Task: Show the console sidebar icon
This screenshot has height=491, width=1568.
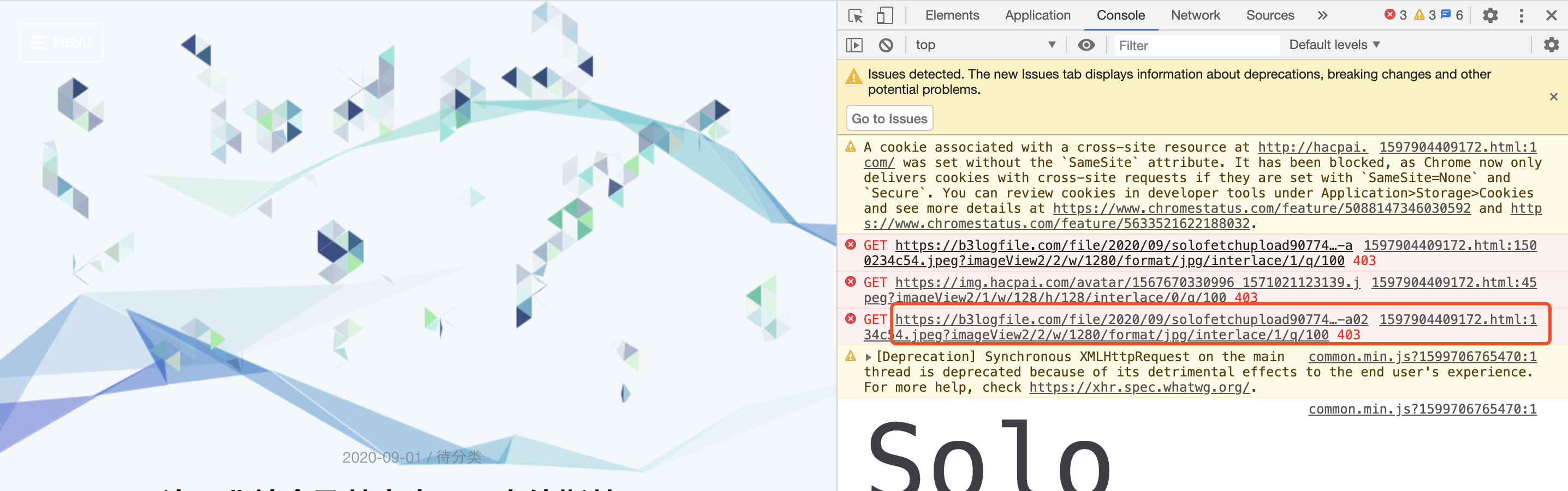Action: coord(854,45)
